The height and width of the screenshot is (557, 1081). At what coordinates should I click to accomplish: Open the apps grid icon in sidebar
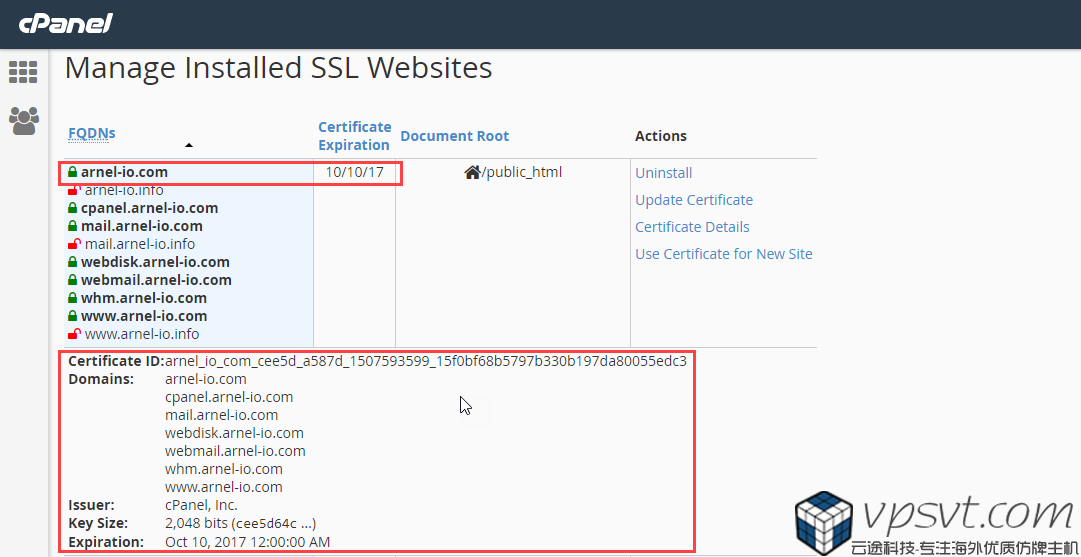(x=23, y=72)
